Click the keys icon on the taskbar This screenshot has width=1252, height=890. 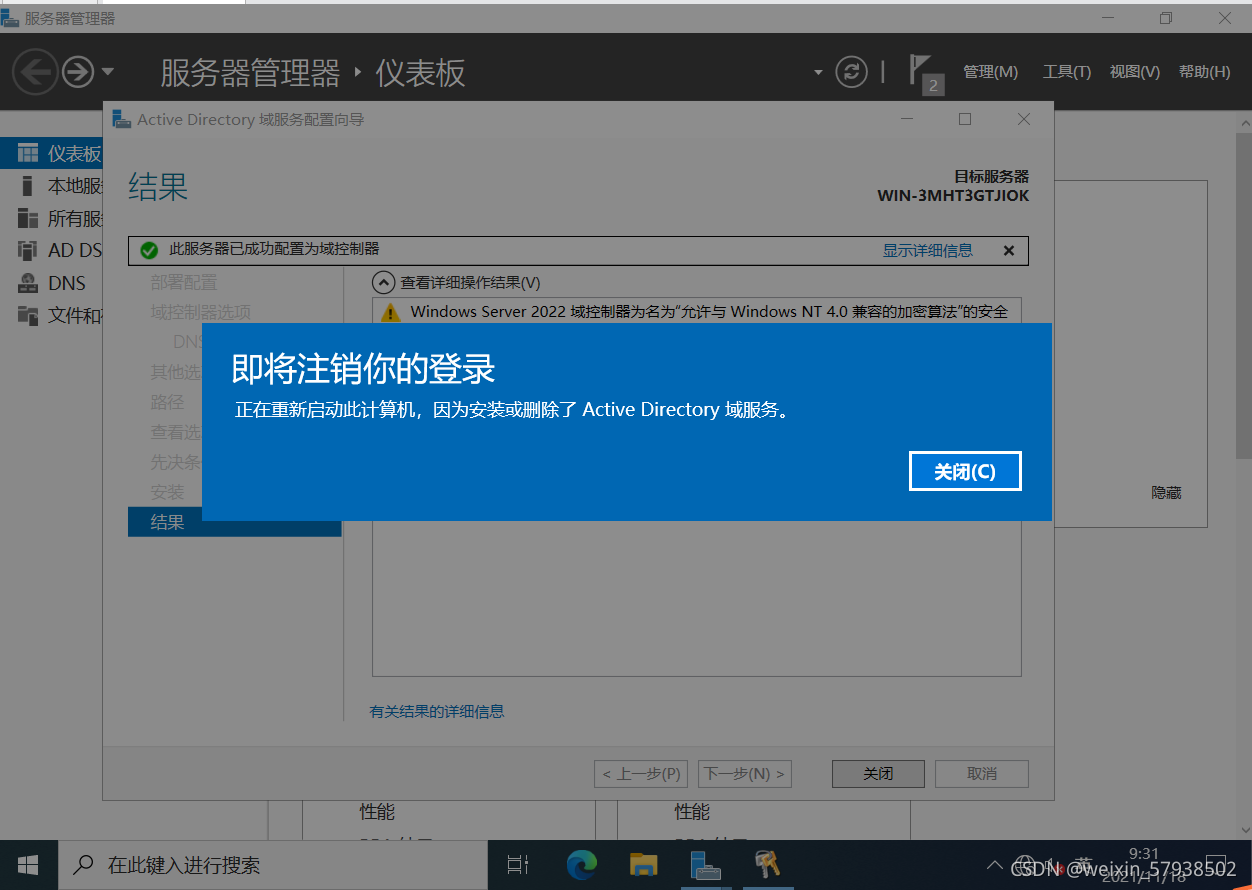[x=768, y=865]
